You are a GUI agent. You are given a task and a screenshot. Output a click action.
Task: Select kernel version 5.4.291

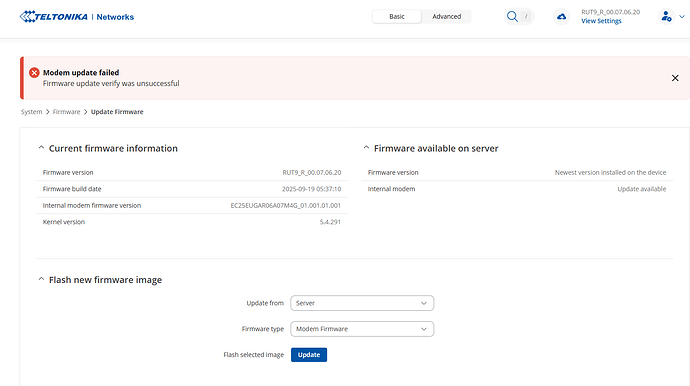point(330,222)
